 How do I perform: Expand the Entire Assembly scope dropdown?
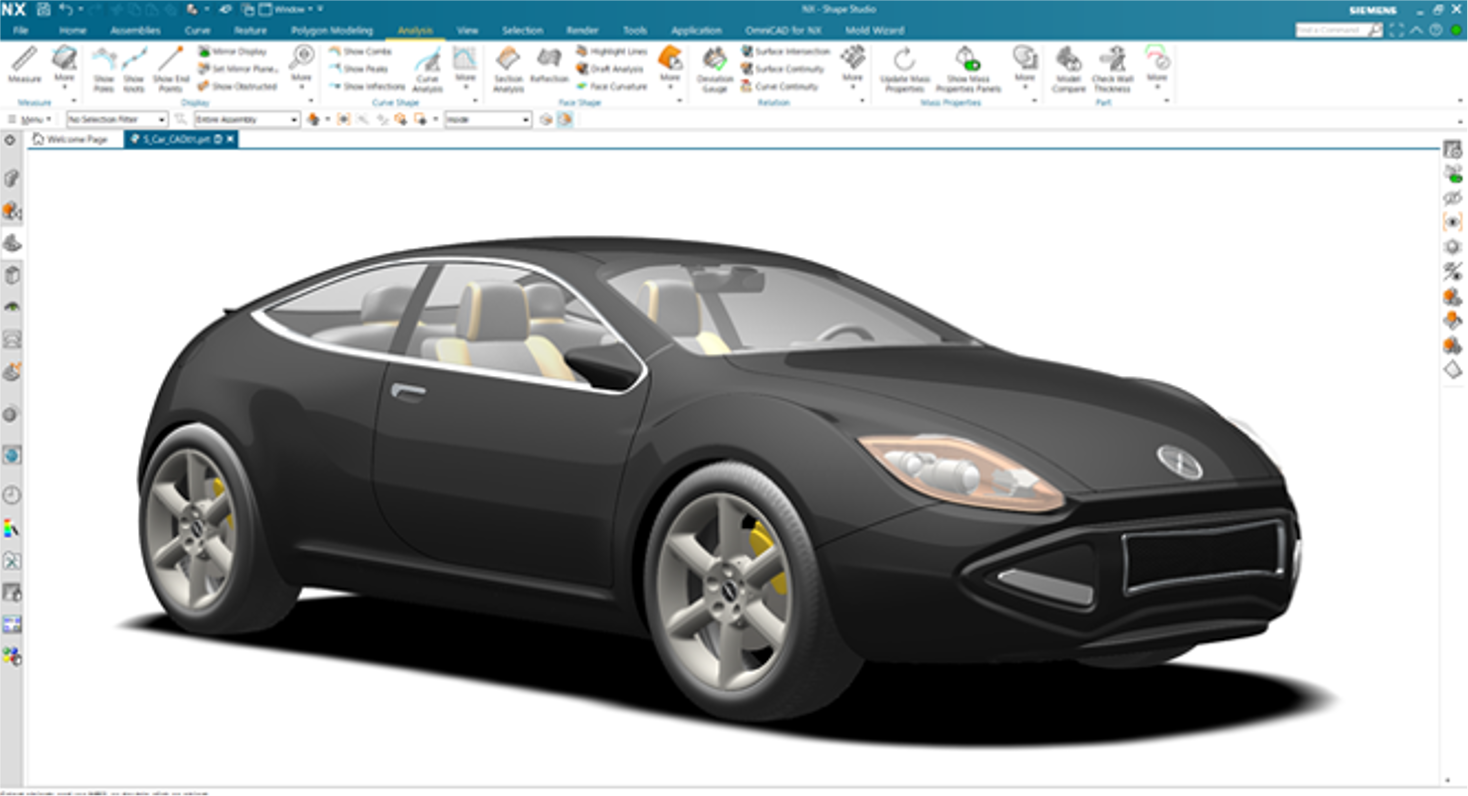246,120
